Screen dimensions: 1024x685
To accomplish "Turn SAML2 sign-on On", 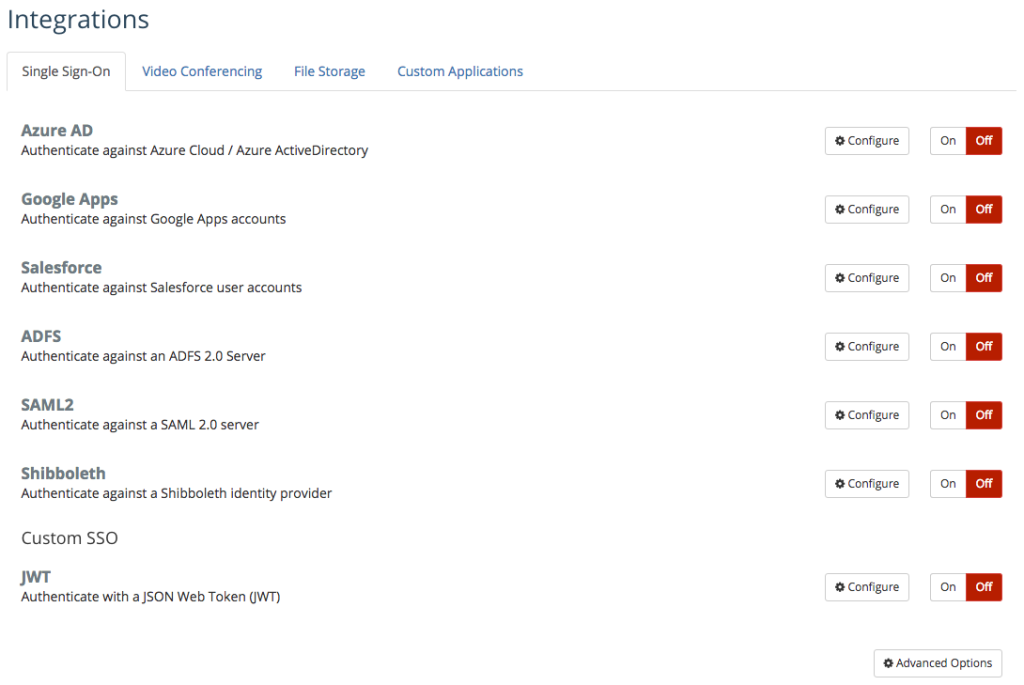I will (x=948, y=415).
